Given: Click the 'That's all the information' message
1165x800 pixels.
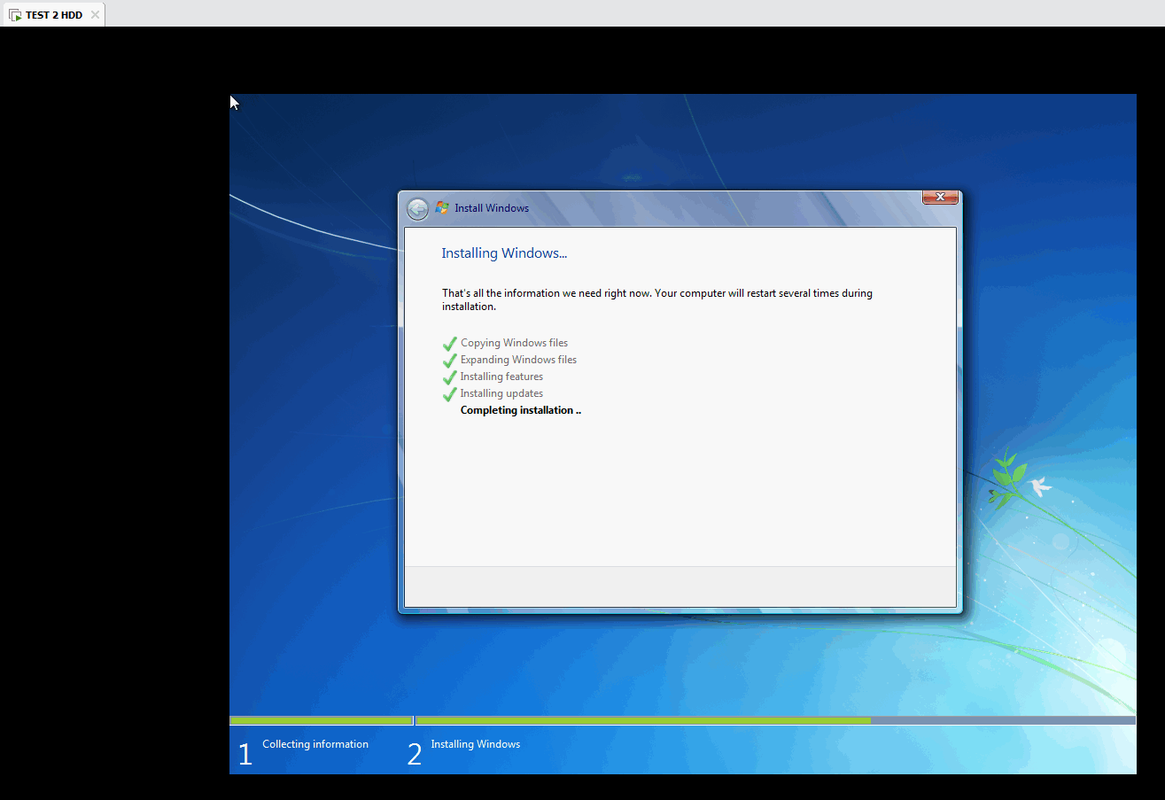Looking at the screenshot, I should [657, 300].
